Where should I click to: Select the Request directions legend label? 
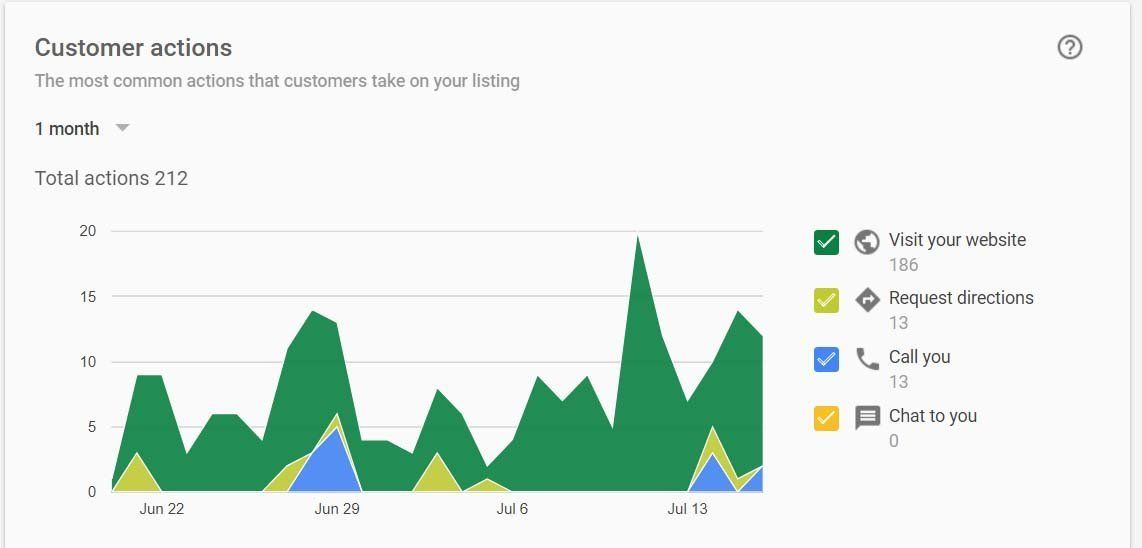coord(961,297)
